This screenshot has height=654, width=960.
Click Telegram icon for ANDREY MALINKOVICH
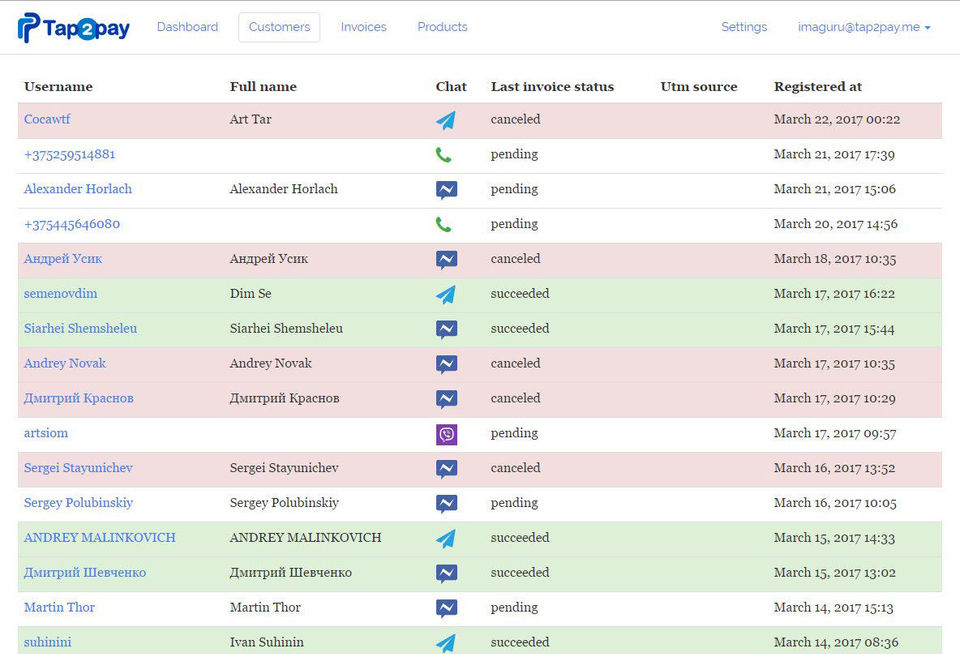point(446,538)
